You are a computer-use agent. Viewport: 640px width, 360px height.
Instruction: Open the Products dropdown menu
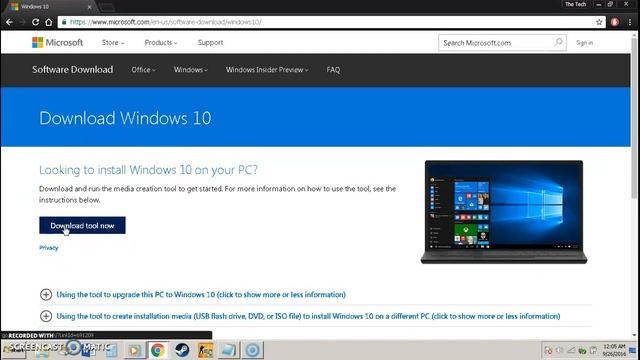(161, 42)
